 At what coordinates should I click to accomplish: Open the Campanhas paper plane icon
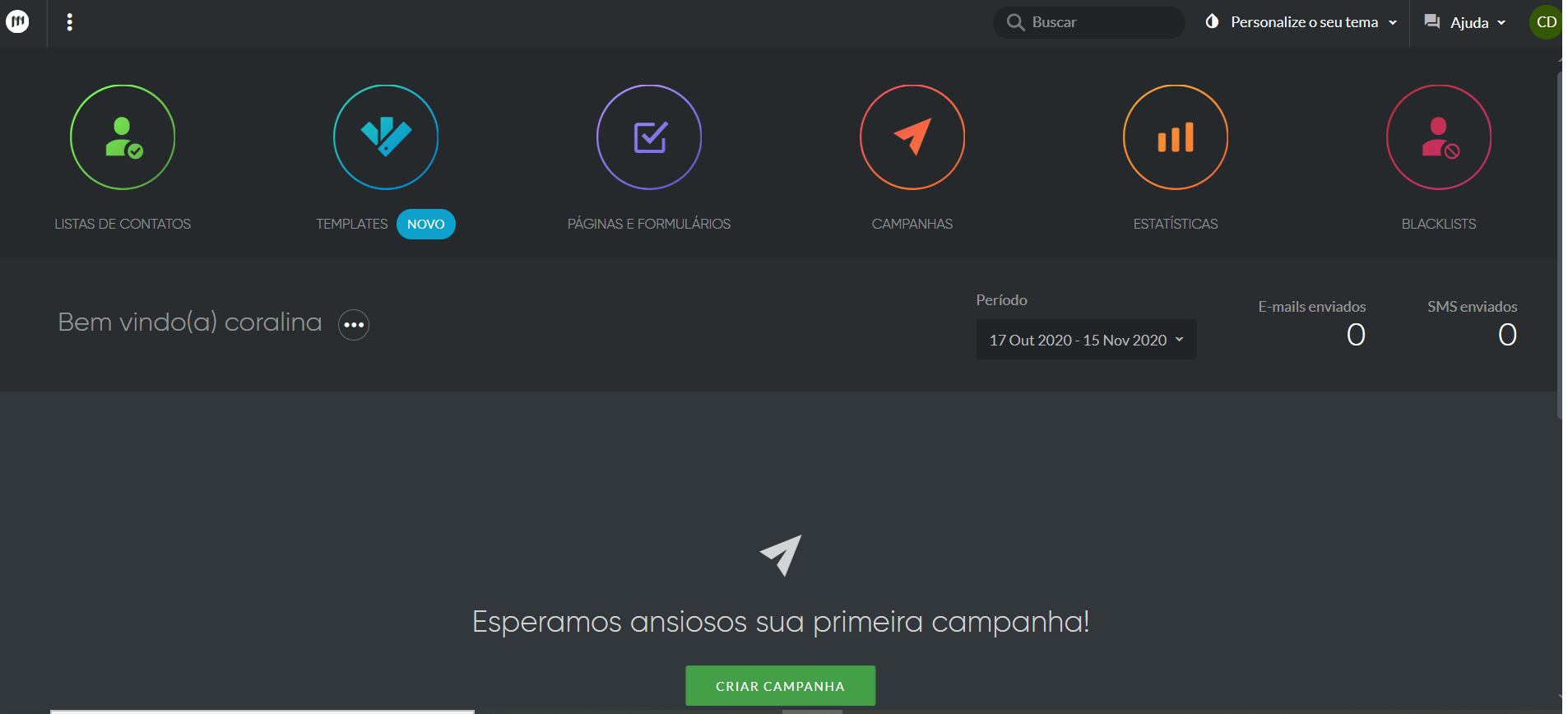tap(912, 137)
